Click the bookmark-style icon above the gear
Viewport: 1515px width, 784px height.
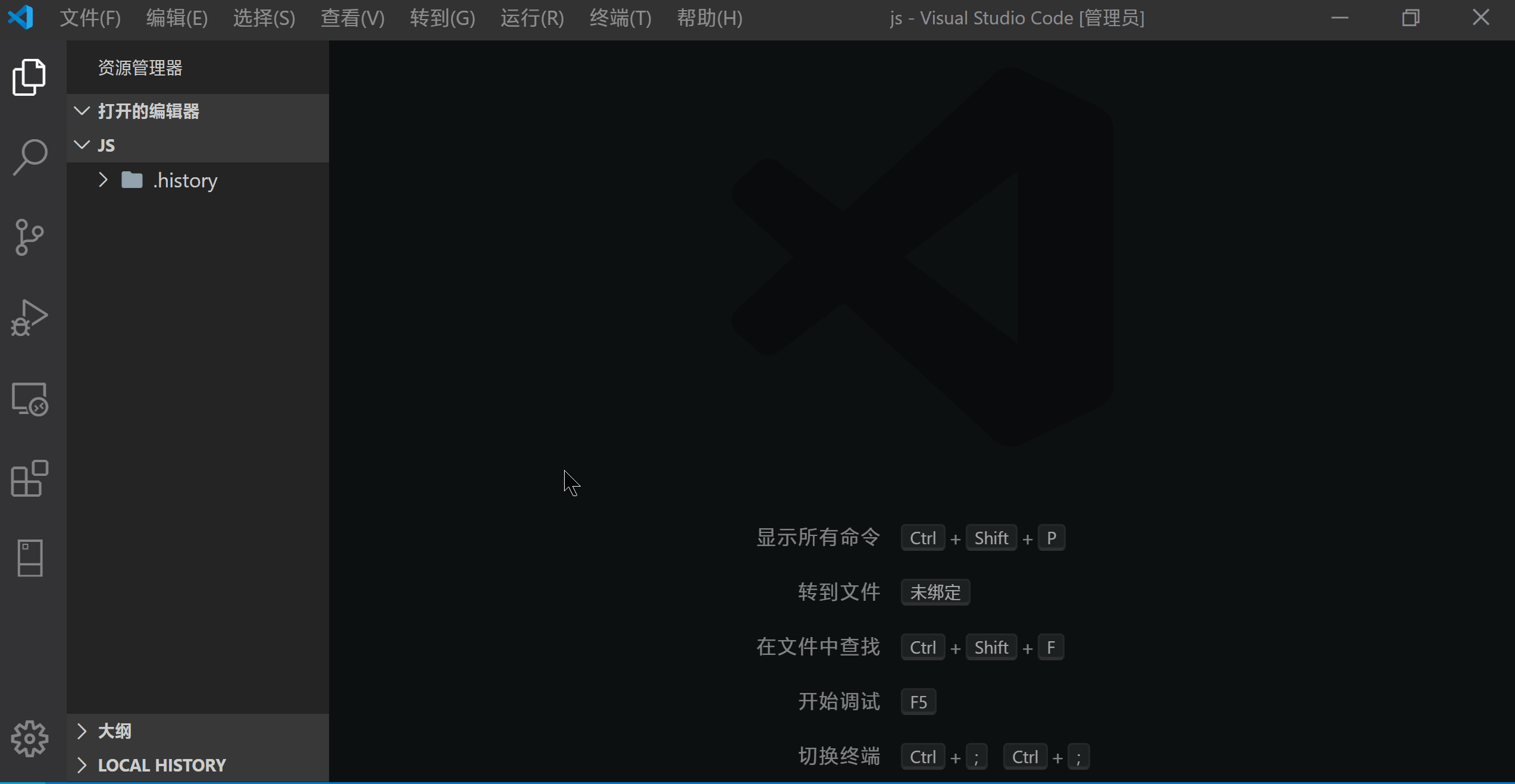click(29, 559)
